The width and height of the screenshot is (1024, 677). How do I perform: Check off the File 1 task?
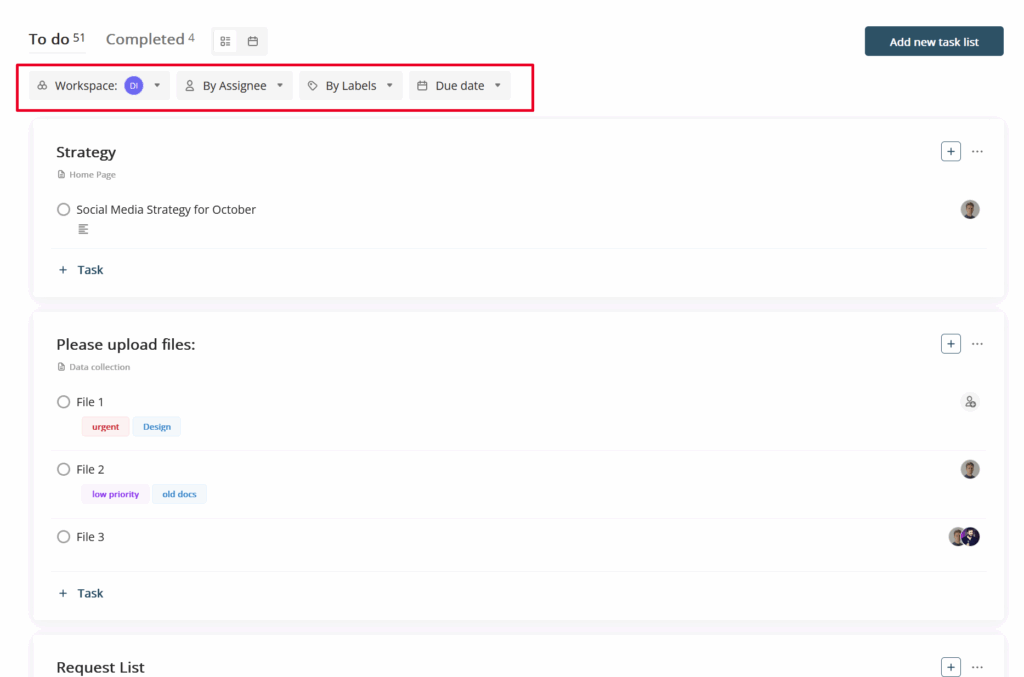click(x=64, y=402)
